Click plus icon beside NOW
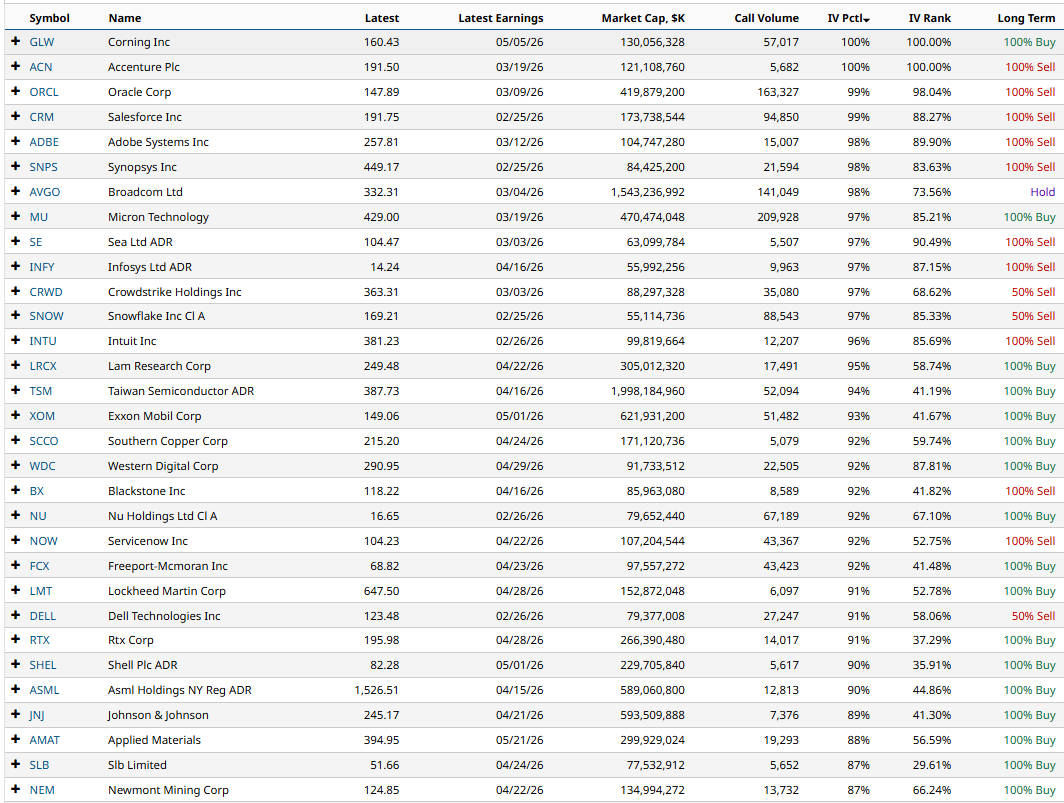The width and height of the screenshot is (1064, 803). point(16,540)
